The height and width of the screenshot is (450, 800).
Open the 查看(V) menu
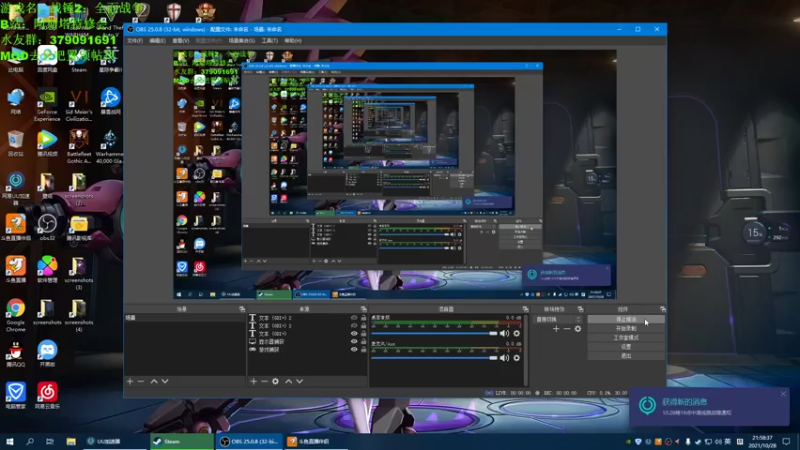(x=181, y=41)
